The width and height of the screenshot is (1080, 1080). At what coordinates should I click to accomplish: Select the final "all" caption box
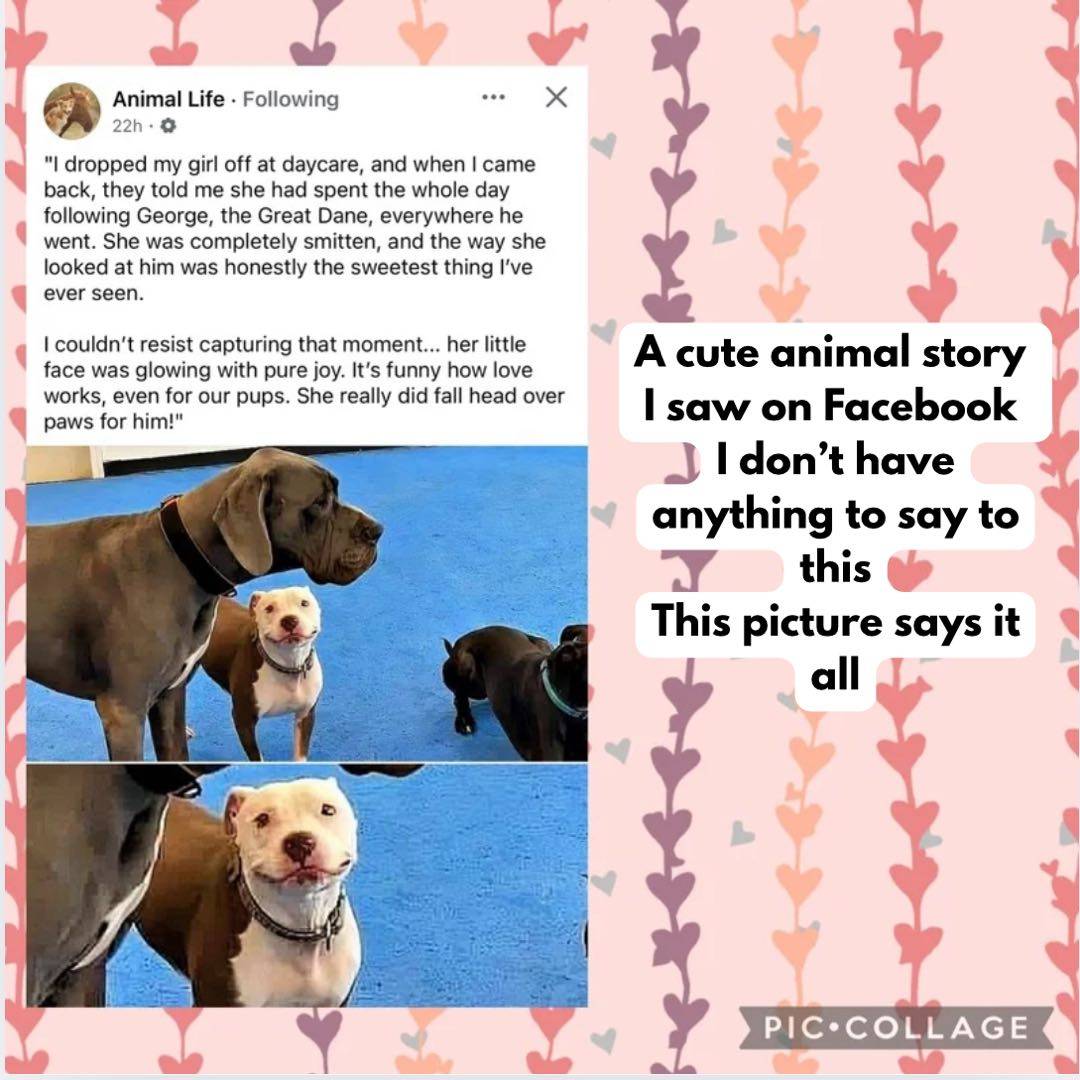point(835,674)
